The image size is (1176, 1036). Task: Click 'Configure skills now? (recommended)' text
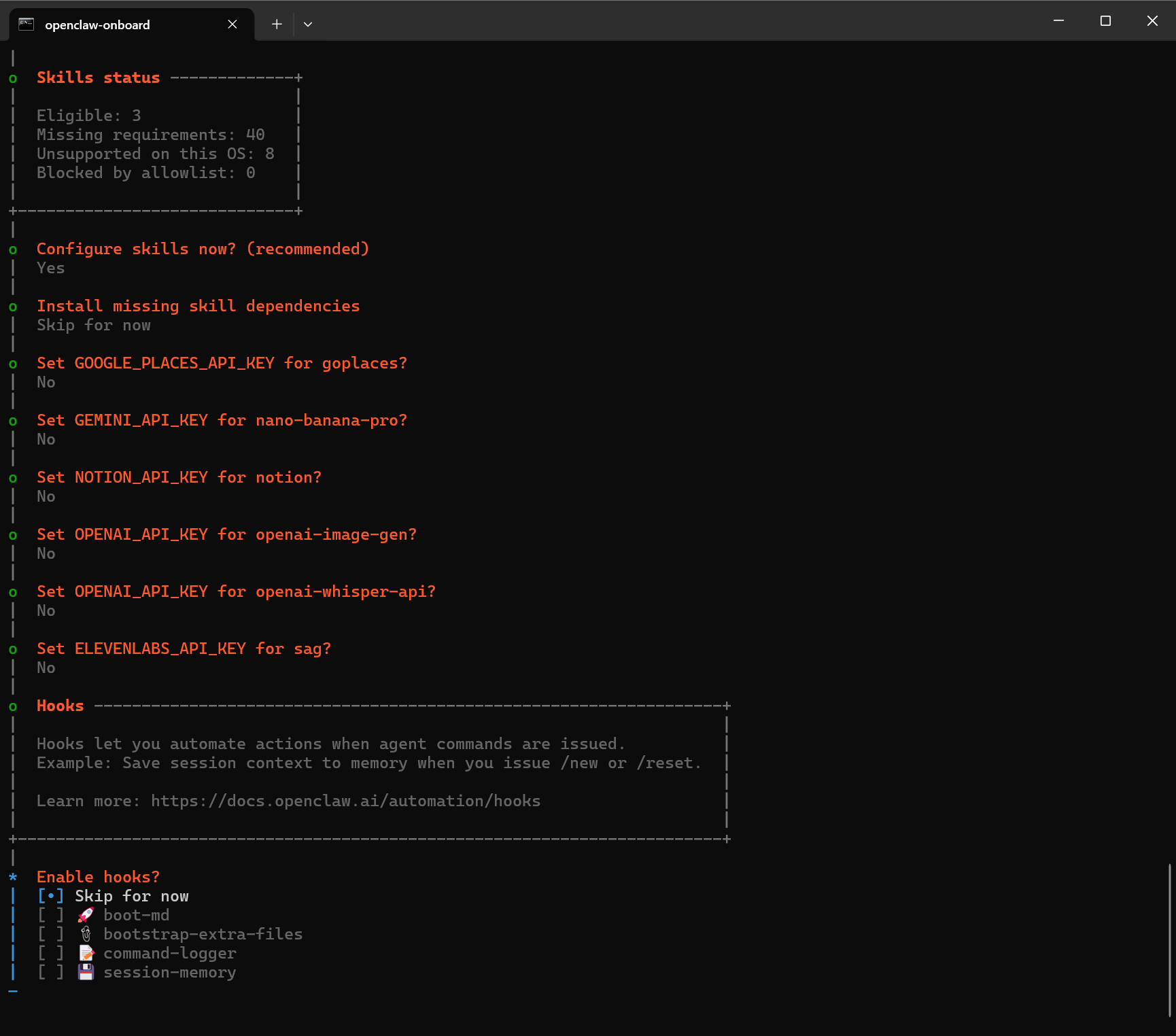point(203,249)
